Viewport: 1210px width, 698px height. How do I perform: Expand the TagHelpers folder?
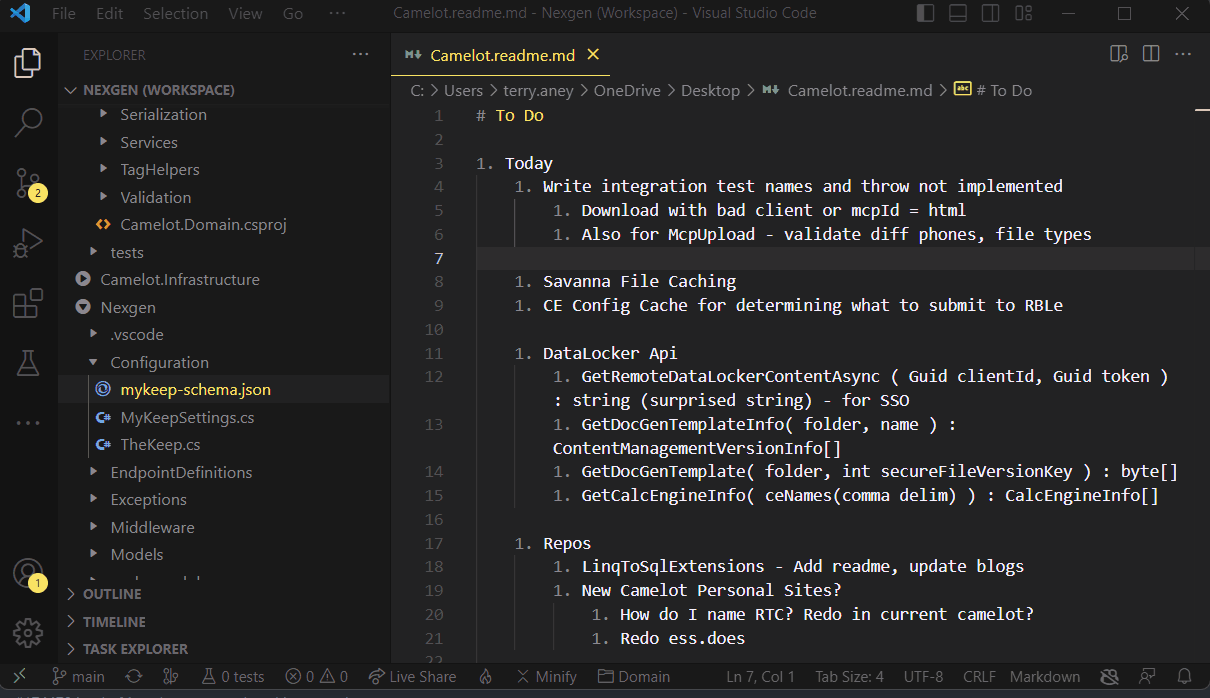(x=159, y=170)
